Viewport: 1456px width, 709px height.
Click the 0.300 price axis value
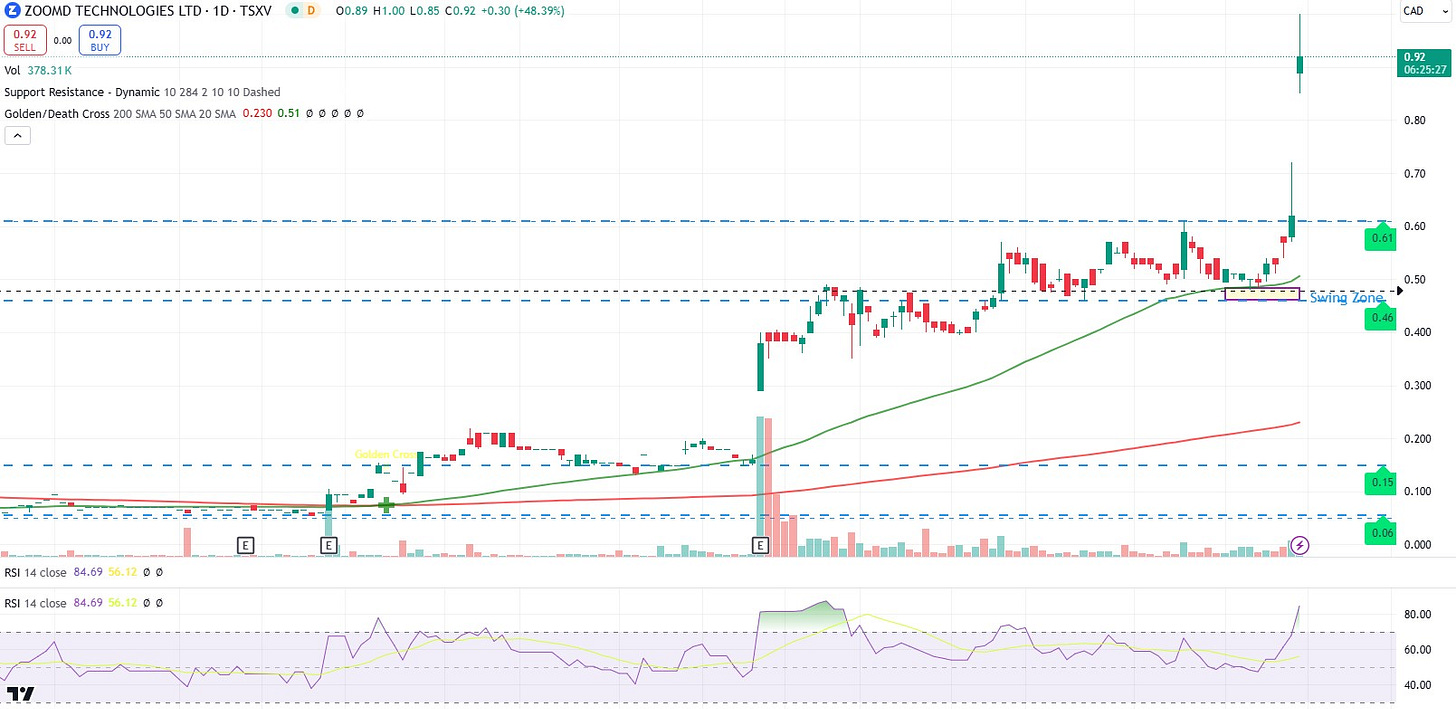(1417, 385)
